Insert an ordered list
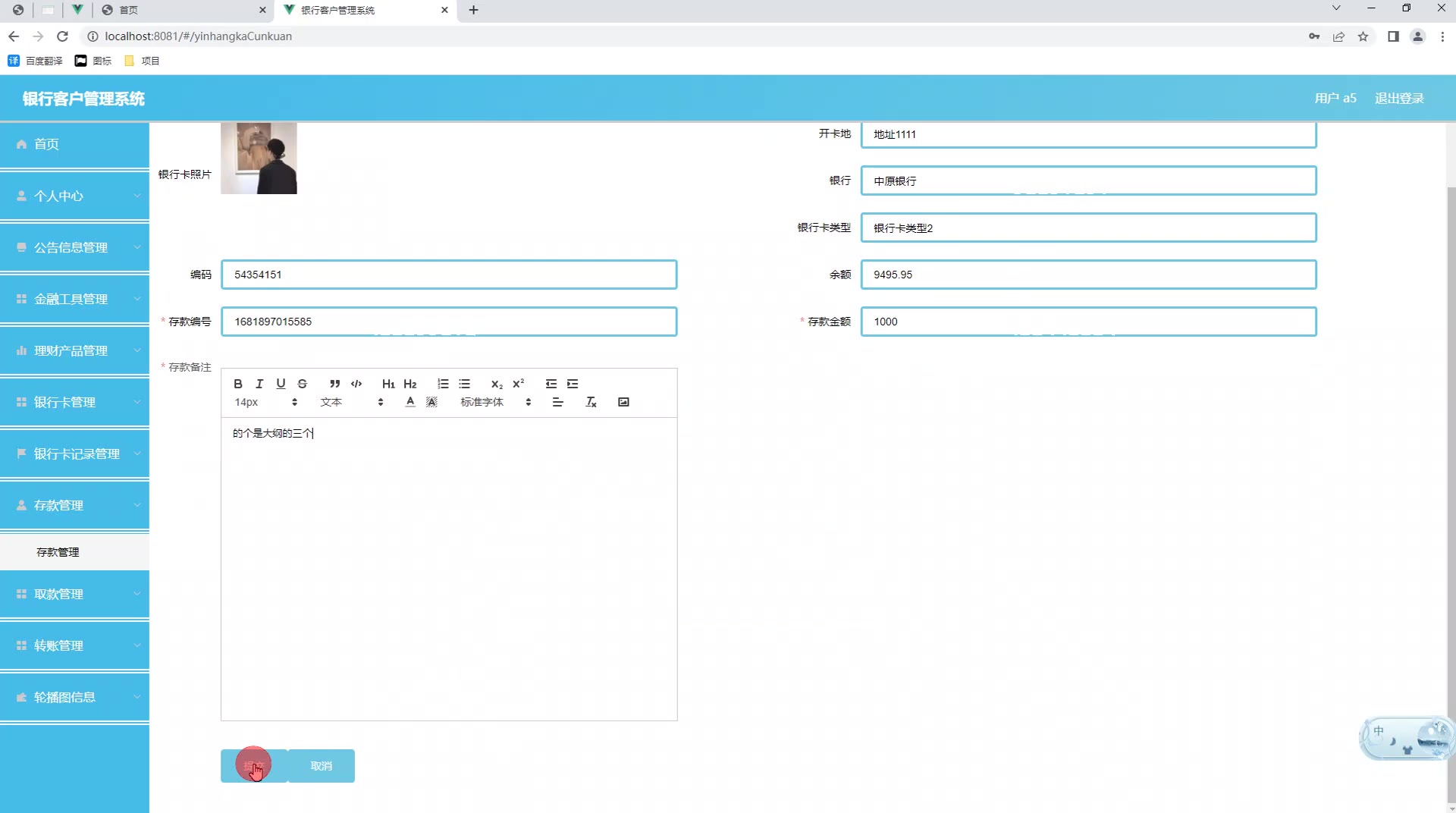The image size is (1456, 813). tap(443, 384)
